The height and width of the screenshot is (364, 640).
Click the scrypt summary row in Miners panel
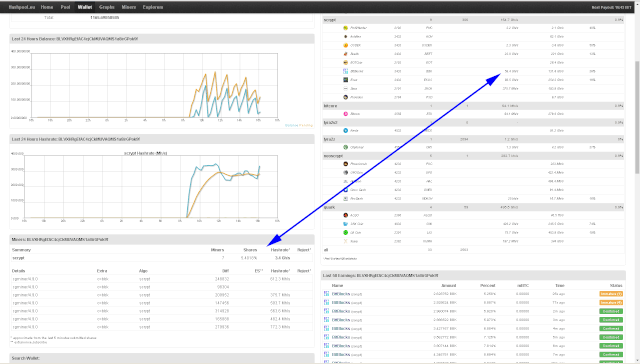162,258
